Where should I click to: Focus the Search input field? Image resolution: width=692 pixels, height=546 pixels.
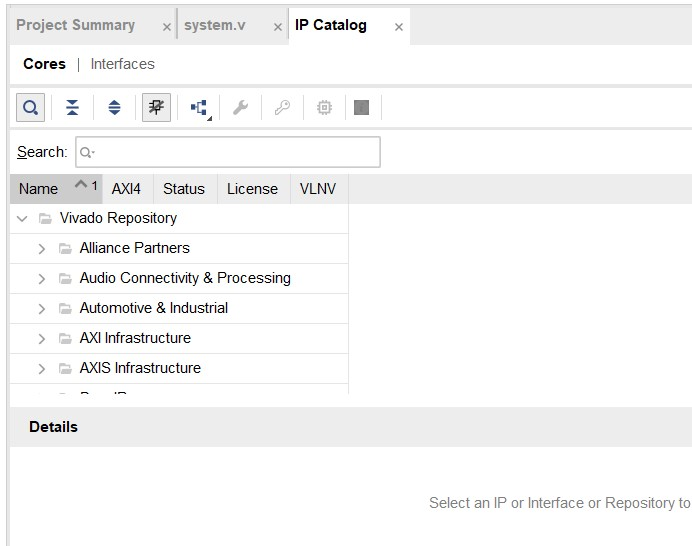pos(228,152)
